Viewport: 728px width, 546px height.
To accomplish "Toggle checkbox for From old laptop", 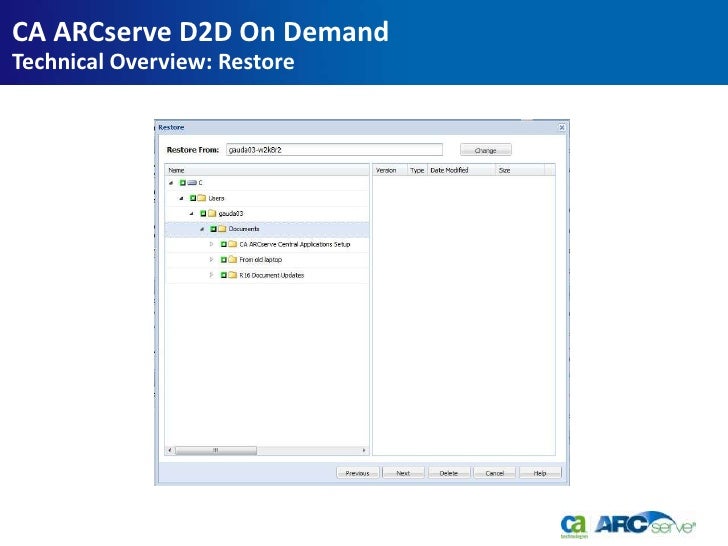I will pyautogui.click(x=224, y=260).
